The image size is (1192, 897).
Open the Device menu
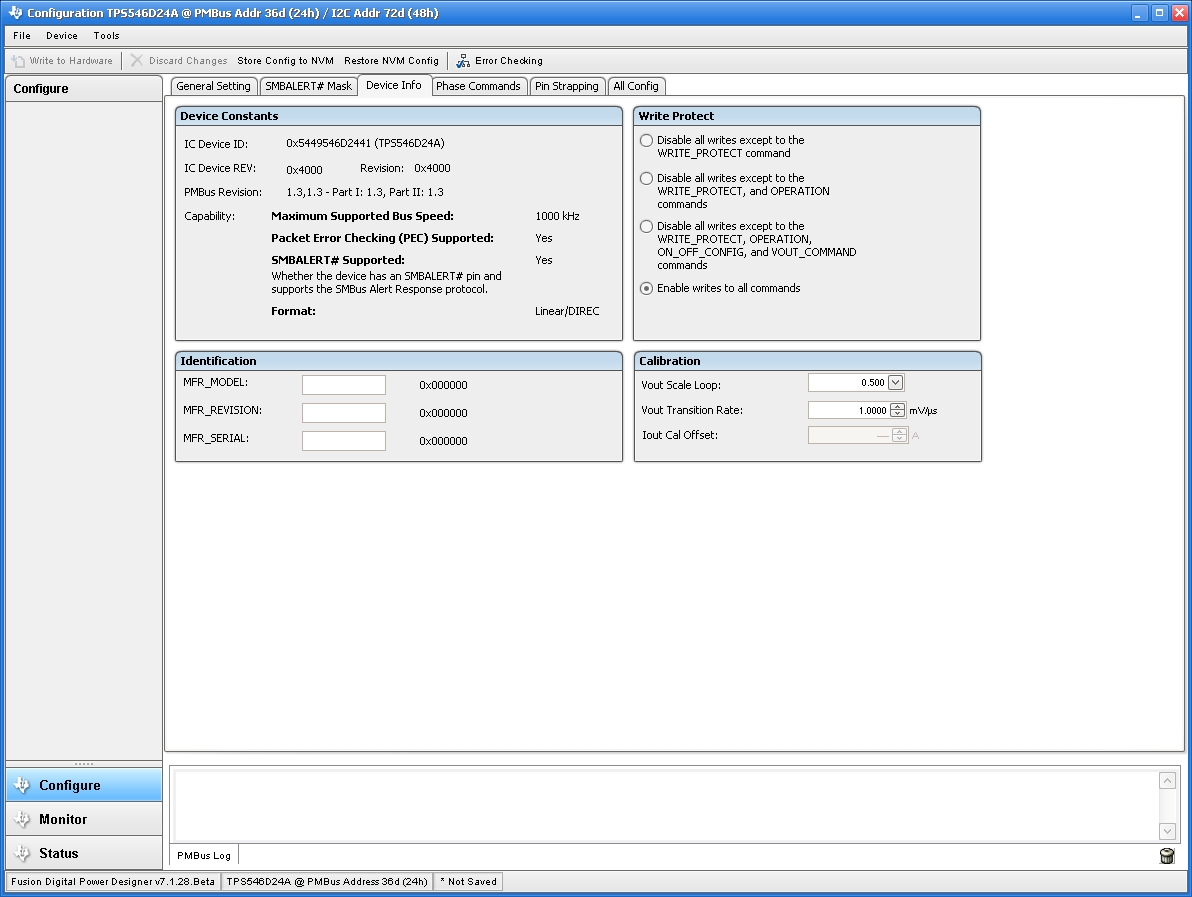[61, 35]
